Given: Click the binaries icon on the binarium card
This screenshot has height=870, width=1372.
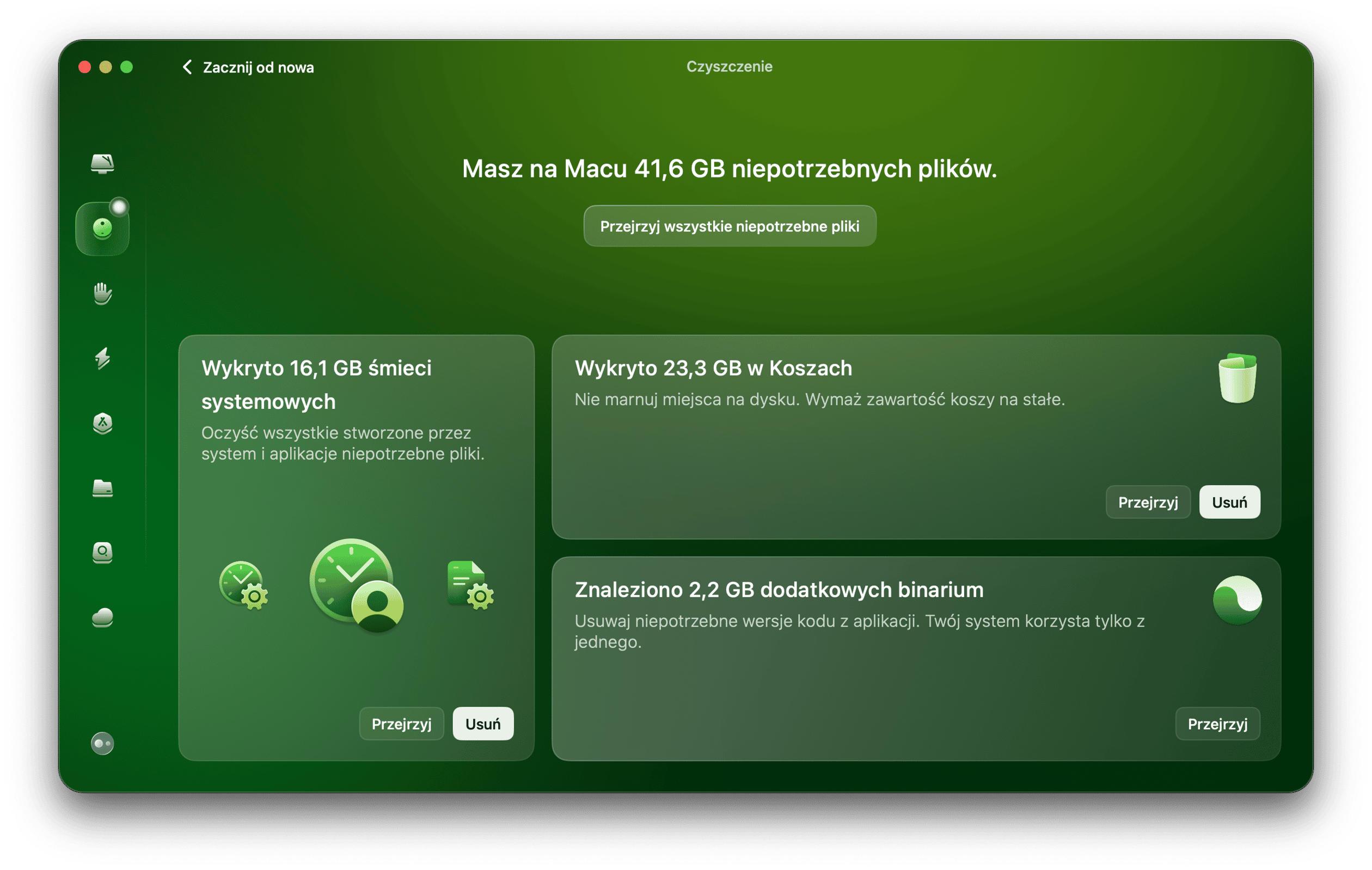Looking at the screenshot, I should pyautogui.click(x=1238, y=600).
